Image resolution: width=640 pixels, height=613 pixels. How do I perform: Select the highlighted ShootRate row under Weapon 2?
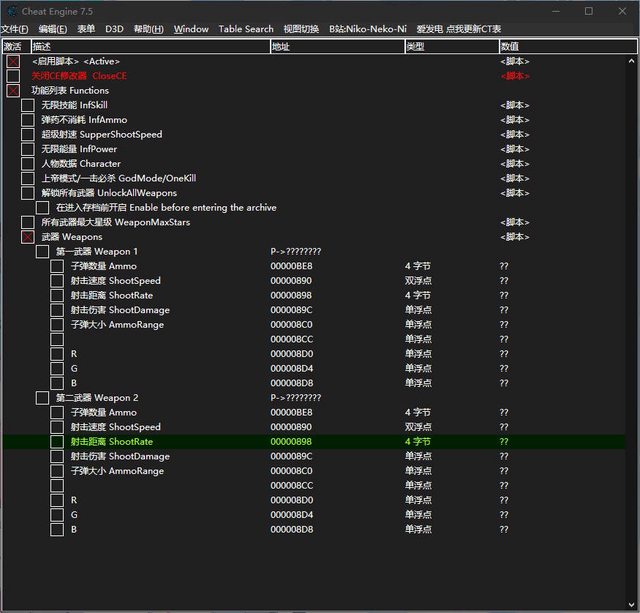coord(111,441)
